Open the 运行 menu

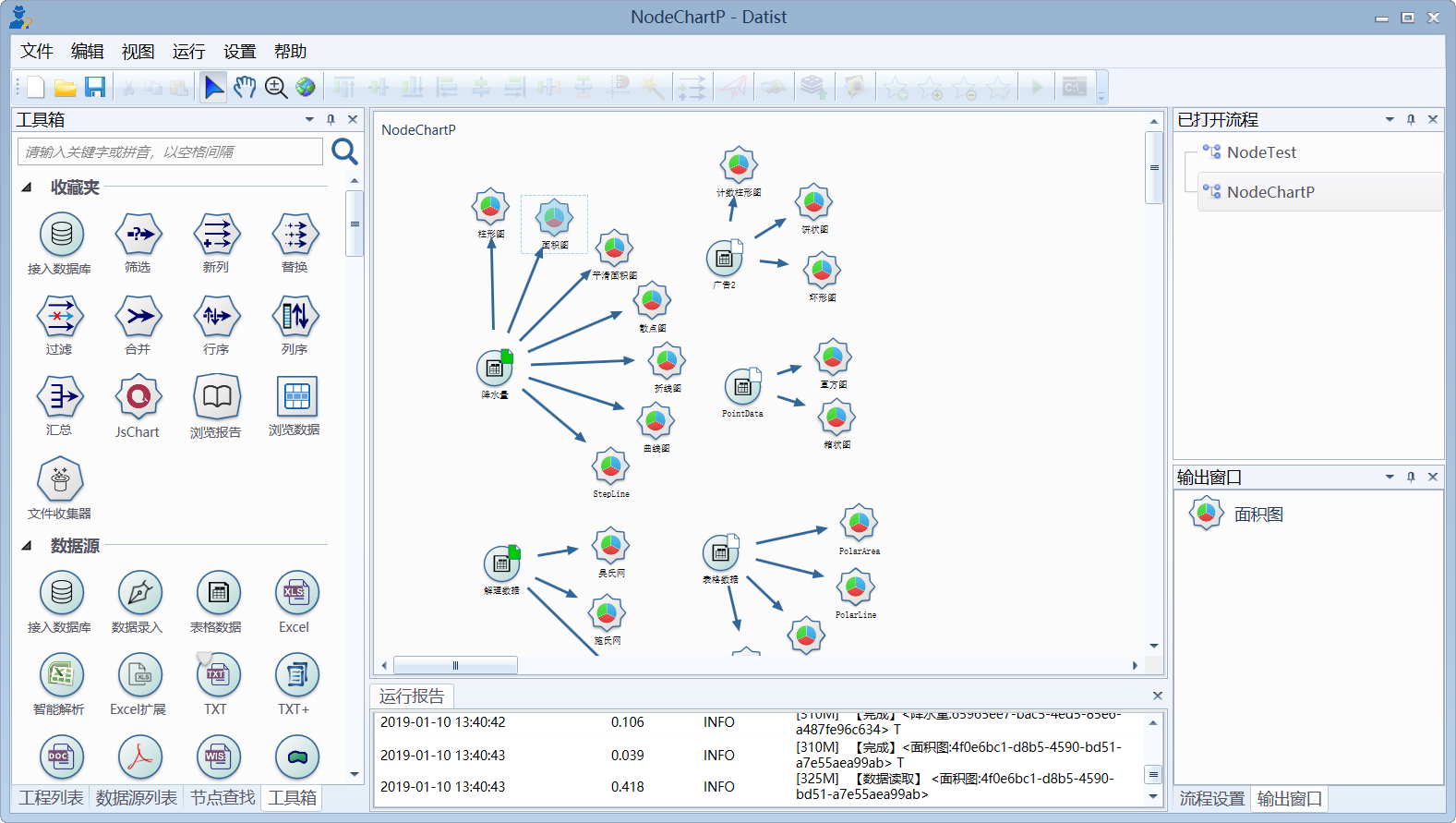click(188, 52)
